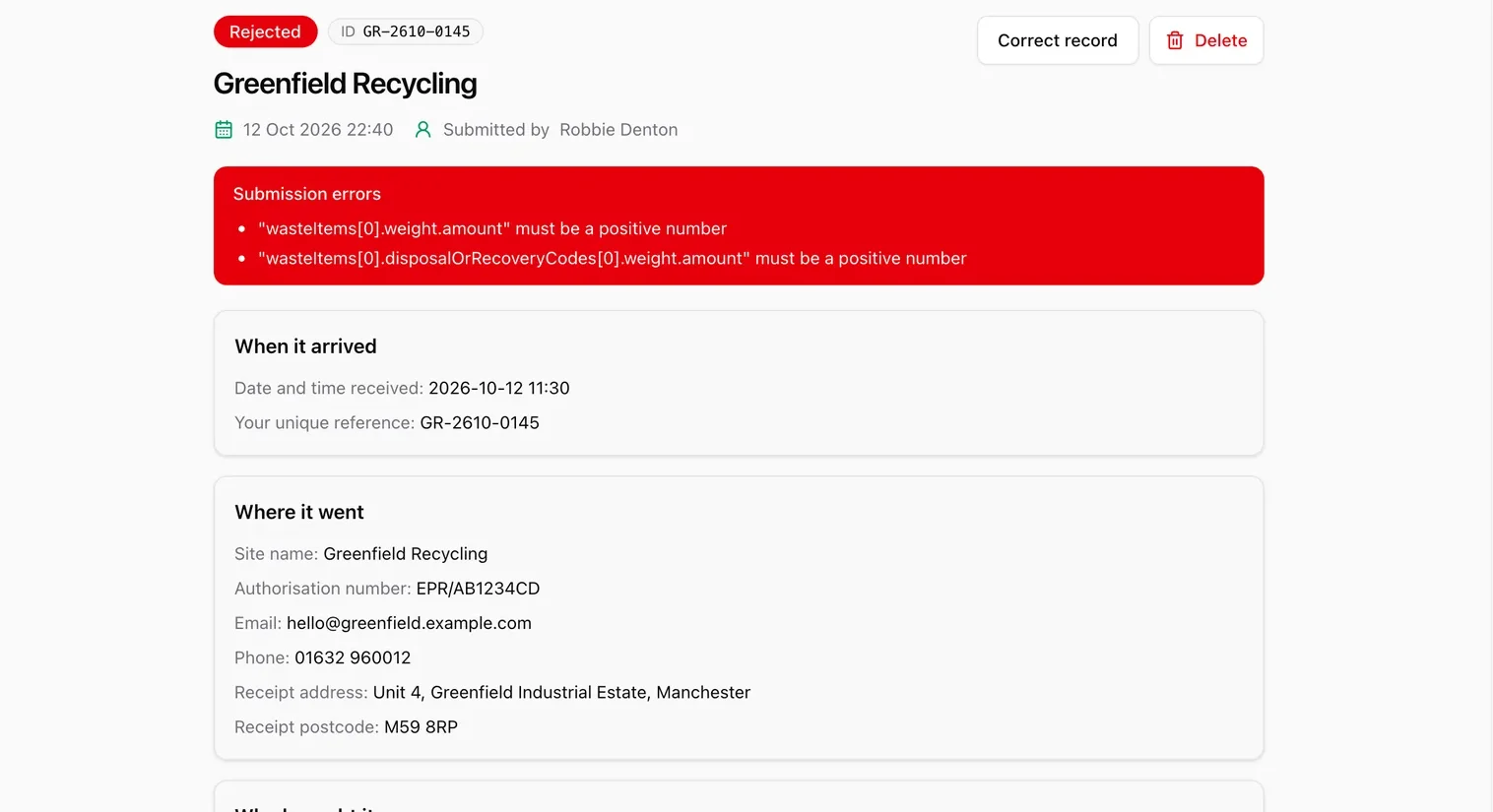
Task: Click the receipt address Unit 4 value
Action: pyautogui.click(x=561, y=692)
